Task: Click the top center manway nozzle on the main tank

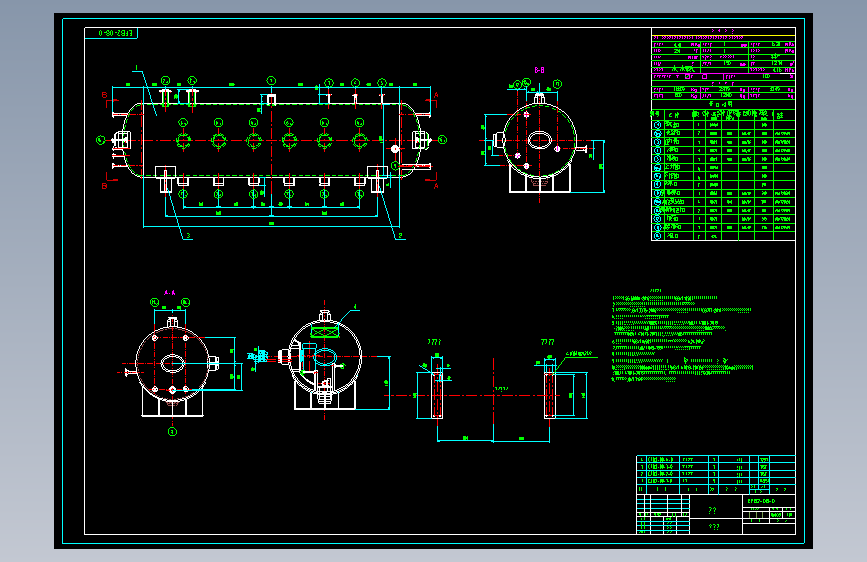Action: click(271, 98)
